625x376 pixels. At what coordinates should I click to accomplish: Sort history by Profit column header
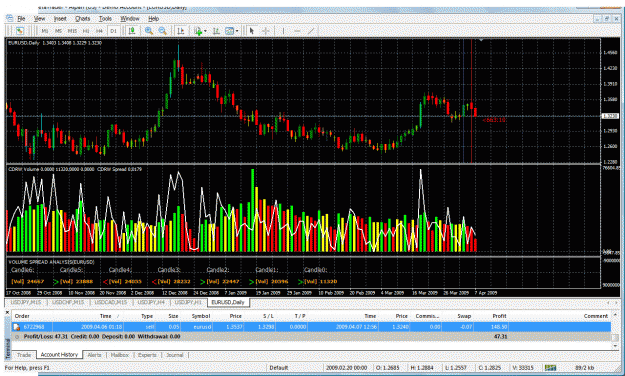pos(499,316)
